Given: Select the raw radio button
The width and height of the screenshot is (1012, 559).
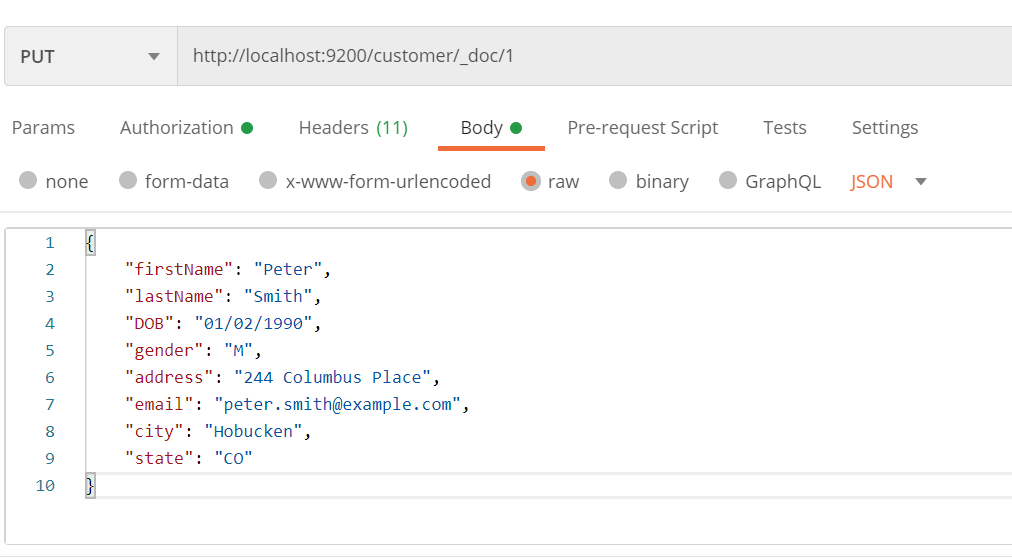Looking at the screenshot, I should 531,181.
